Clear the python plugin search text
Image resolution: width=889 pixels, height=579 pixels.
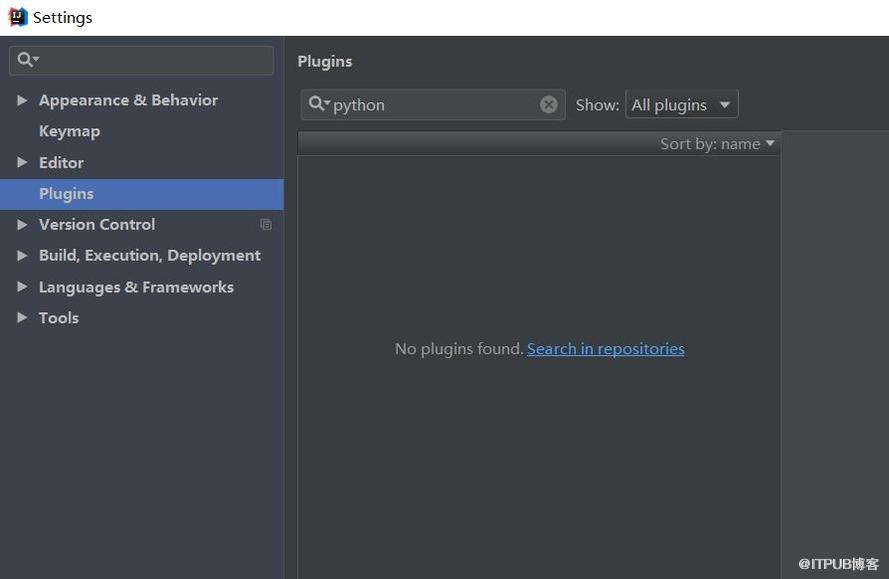(548, 104)
